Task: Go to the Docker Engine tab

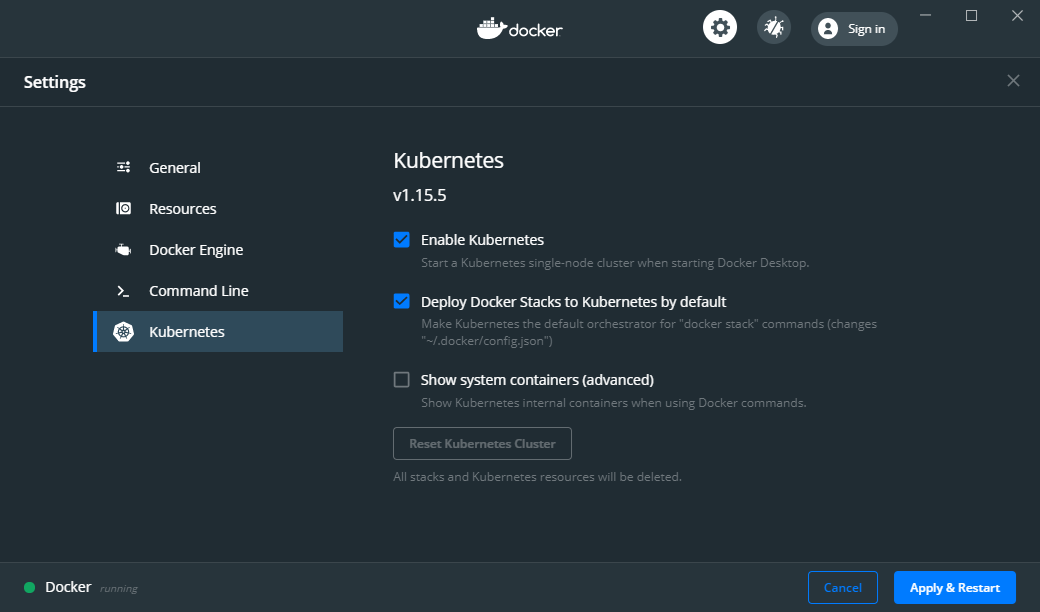Action: (x=218, y=250)
